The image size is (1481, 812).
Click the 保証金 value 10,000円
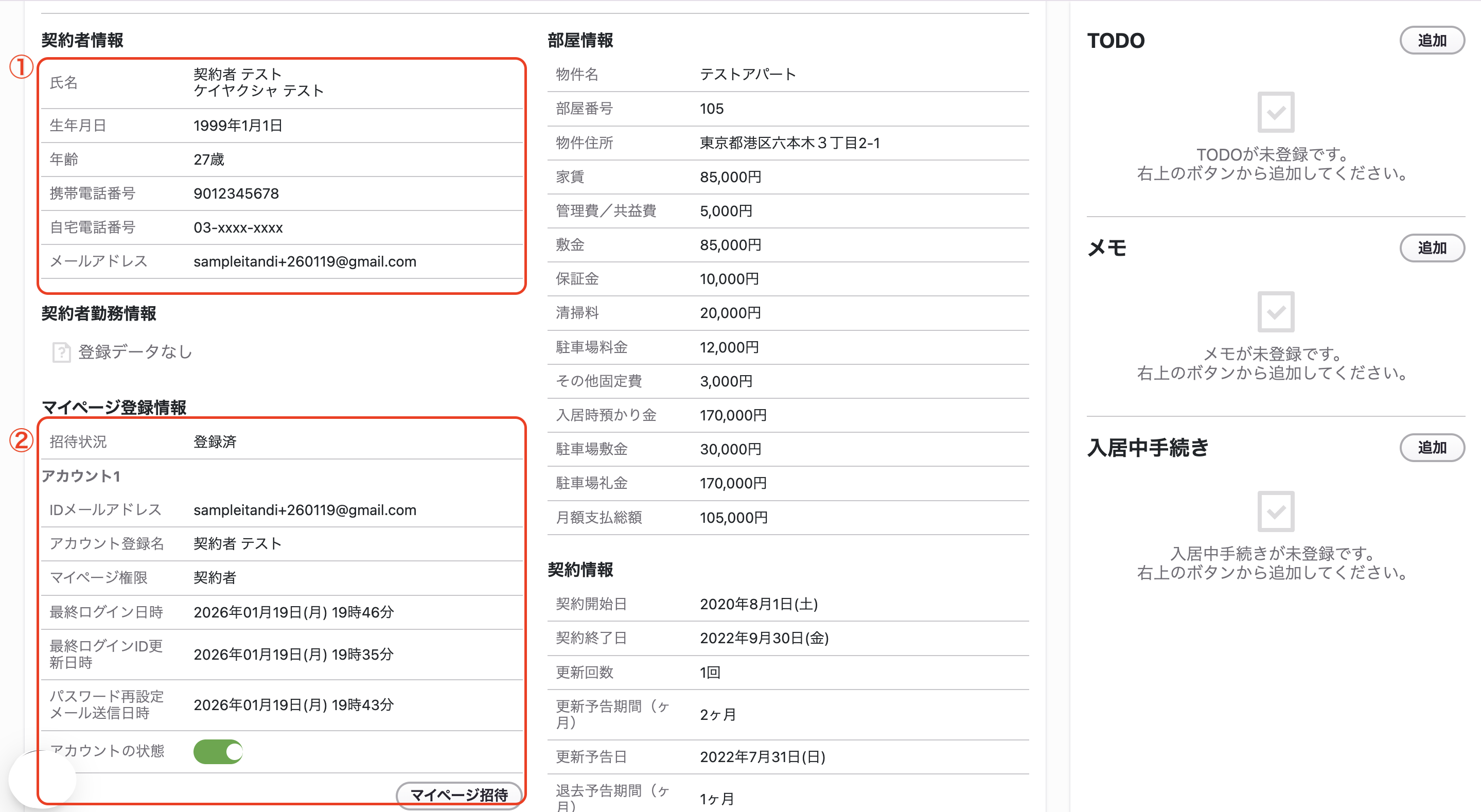coord(730,279)
